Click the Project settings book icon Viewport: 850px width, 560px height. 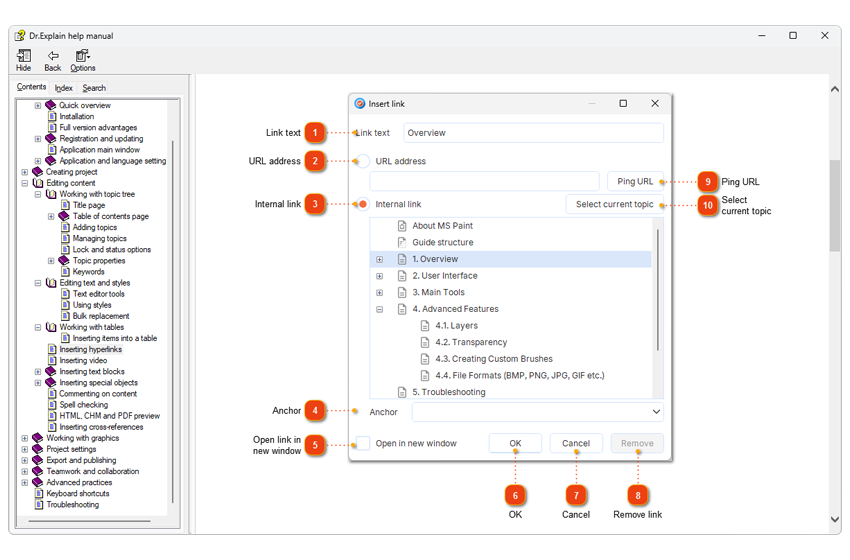pyautogui.click(x=37, y=449)
